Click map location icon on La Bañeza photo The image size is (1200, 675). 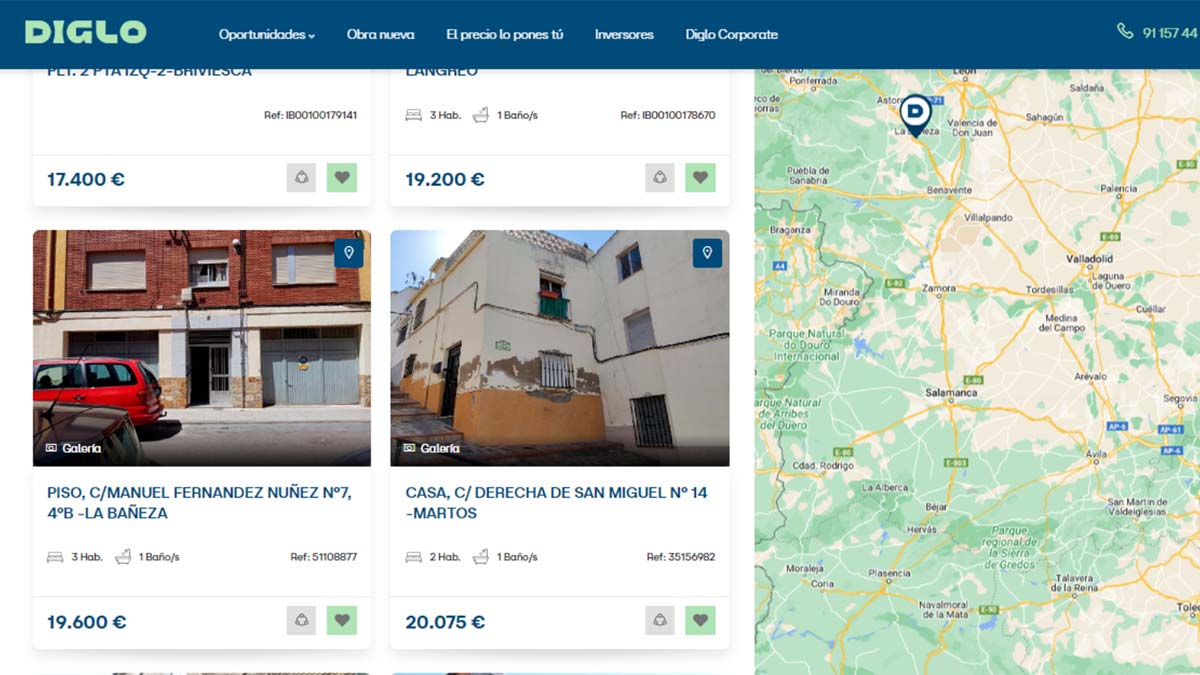point(349,253)
